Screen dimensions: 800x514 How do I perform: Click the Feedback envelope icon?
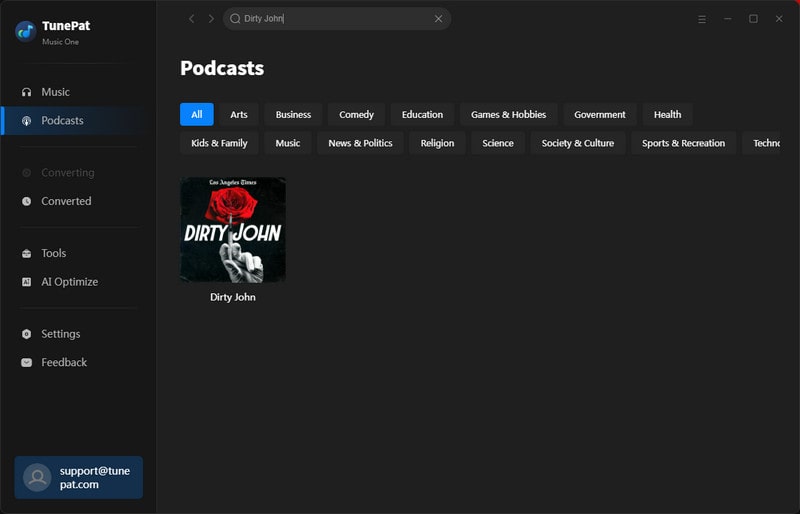27,363
